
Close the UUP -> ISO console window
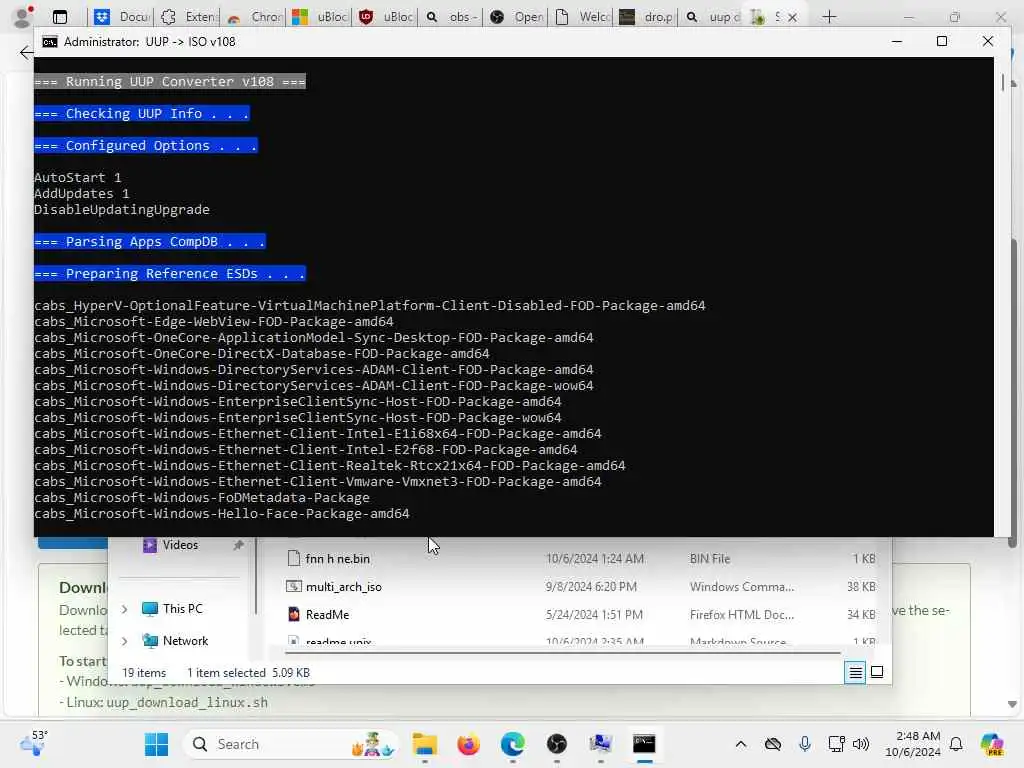click(987, 41)
